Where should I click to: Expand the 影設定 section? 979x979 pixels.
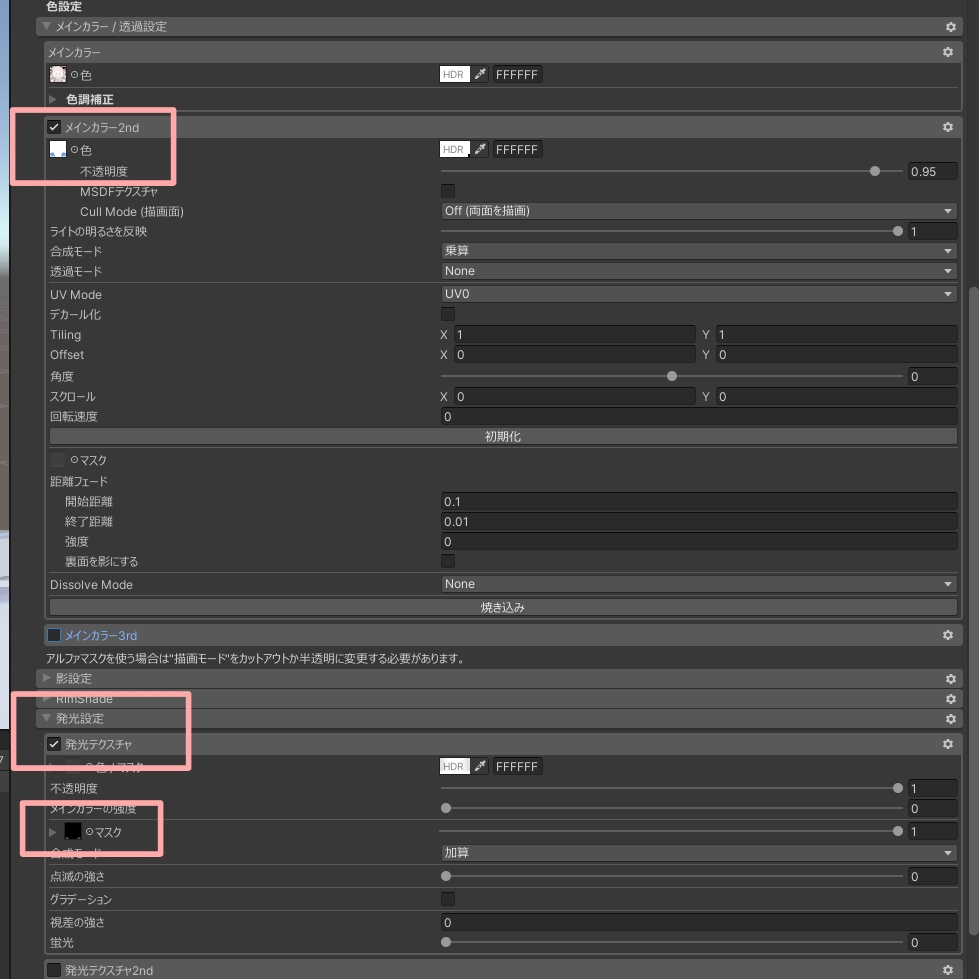(46, 677)
